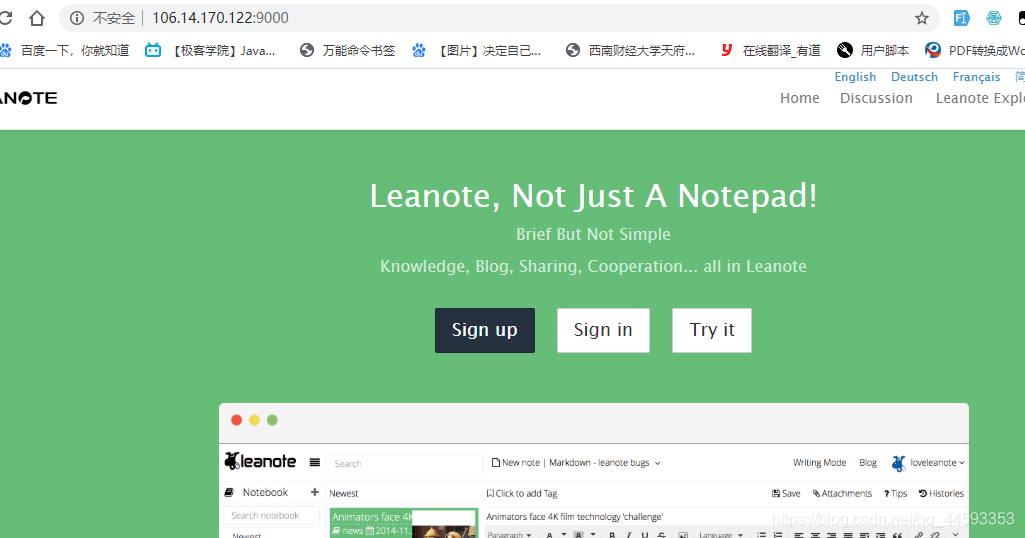Click Tips in preview
Screen dimensions: 1025x538
click(x=895, y=493)
